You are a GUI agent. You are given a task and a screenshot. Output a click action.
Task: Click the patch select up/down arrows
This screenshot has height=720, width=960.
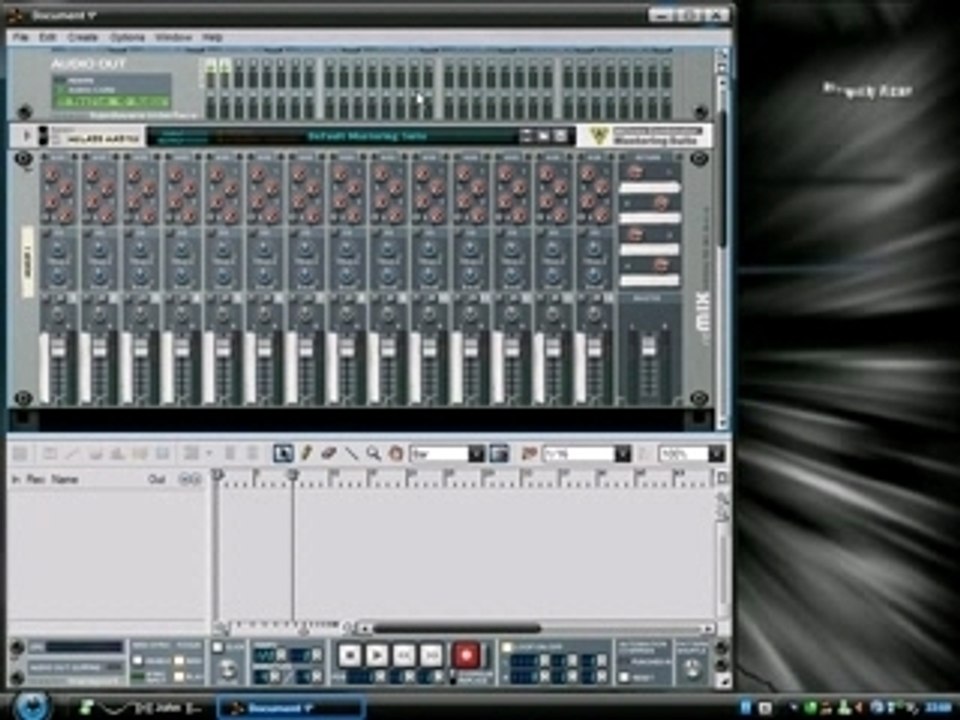[526, 136]
